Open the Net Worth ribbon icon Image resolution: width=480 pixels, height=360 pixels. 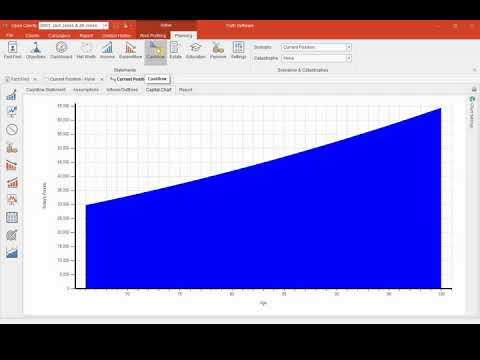coord(86,50)
